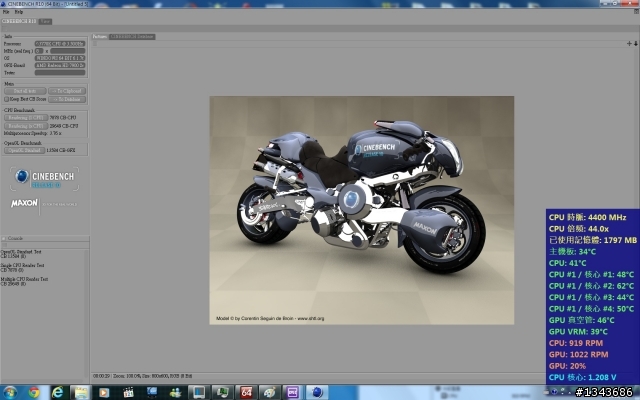Click the GPU VRM 39°C overlay line
This screenshot has height=400, width=640.
578,332
